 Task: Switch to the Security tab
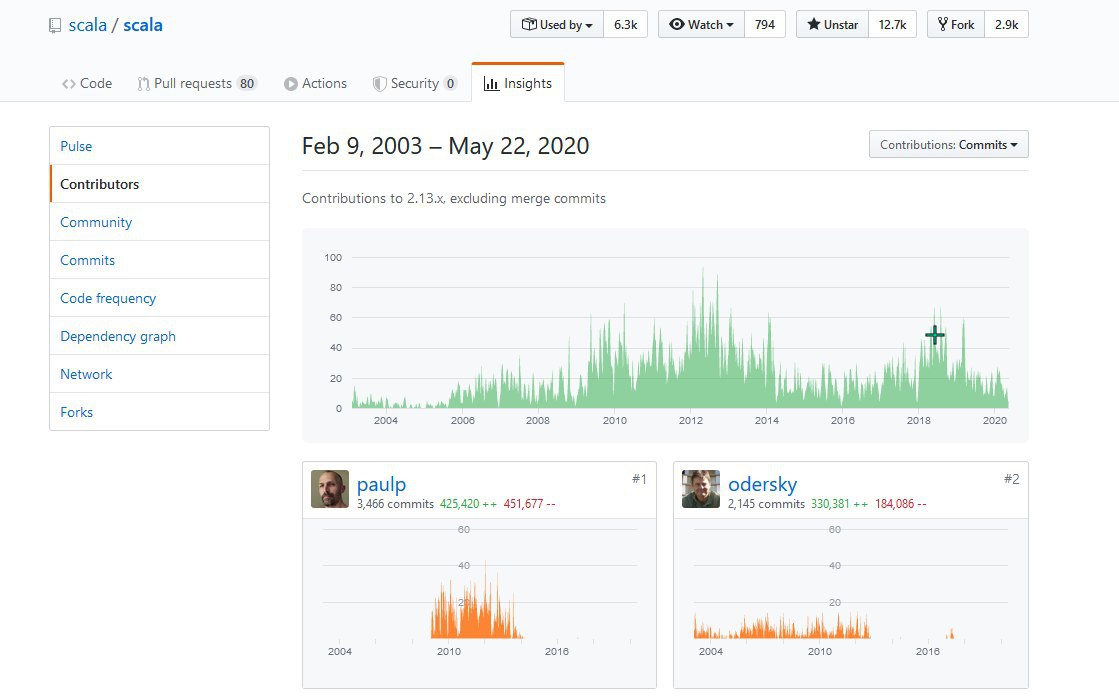pyautogui.click(x=415, y=84)
